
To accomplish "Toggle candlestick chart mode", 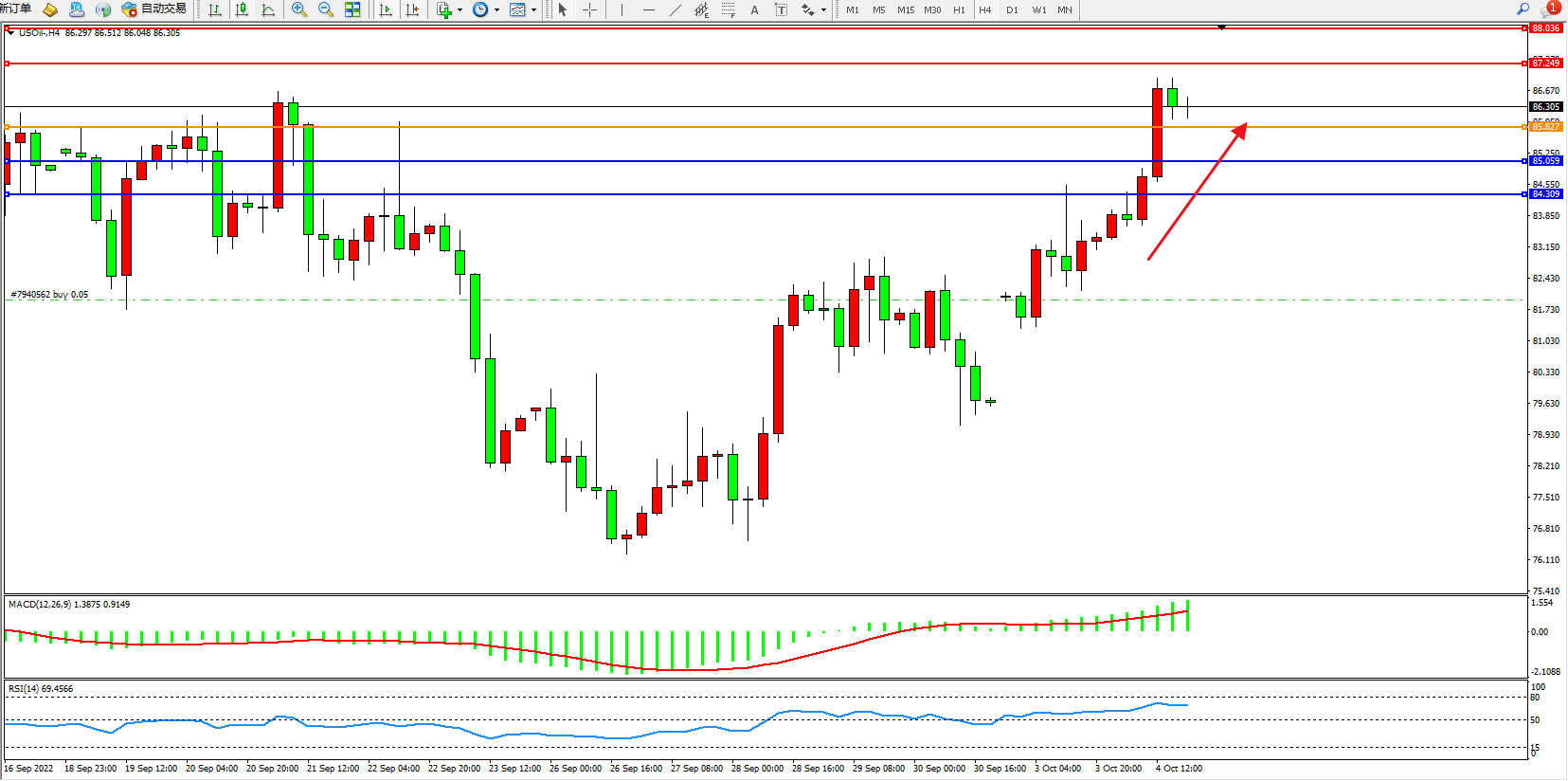I will click(x=242, y=9).
